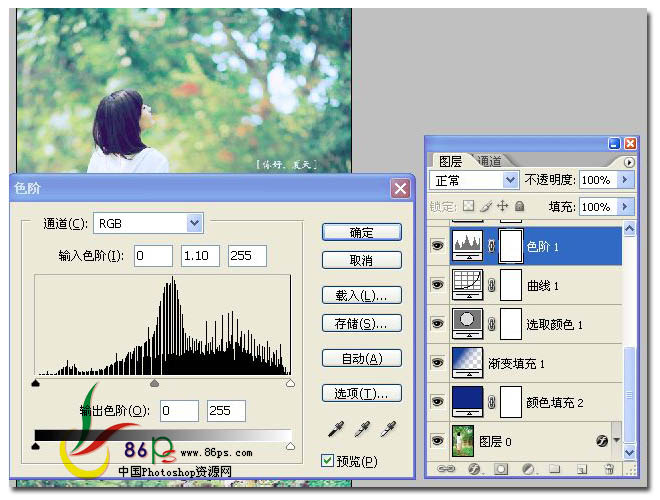Expand the 不透明度 opacity slider arrow

(x=626, y=180)
